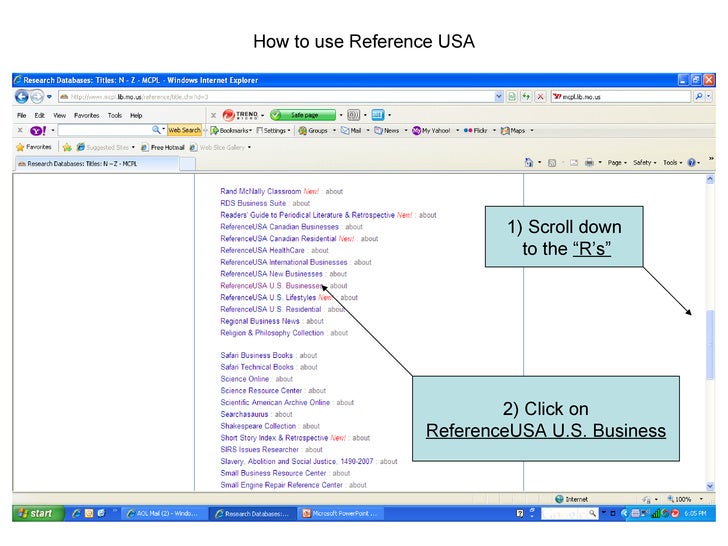
Task: Open the command bar Tools dropdown
Action: [672, 162]
